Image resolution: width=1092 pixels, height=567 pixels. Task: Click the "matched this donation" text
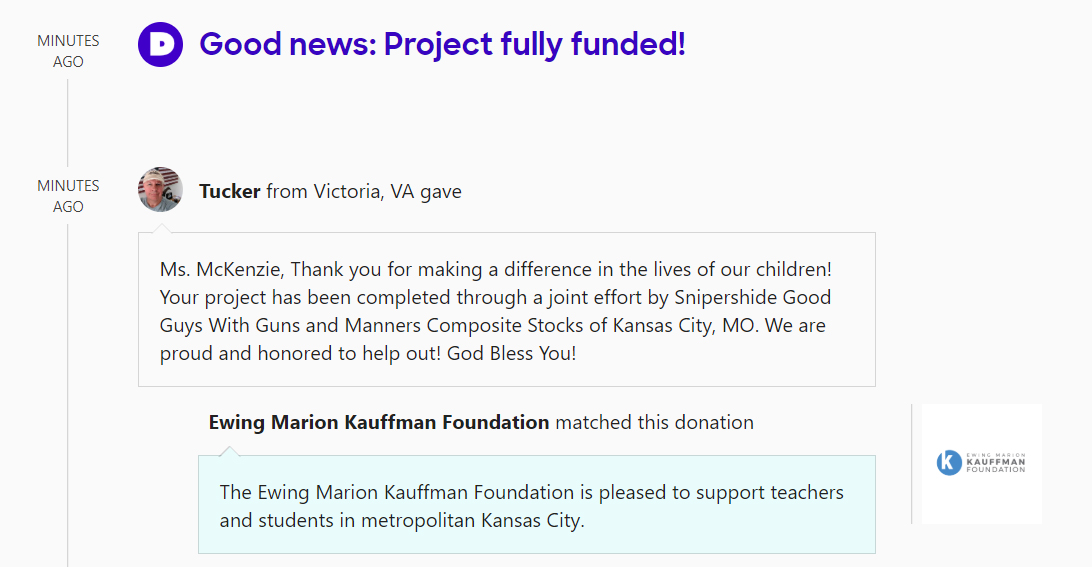click(654, 422)
